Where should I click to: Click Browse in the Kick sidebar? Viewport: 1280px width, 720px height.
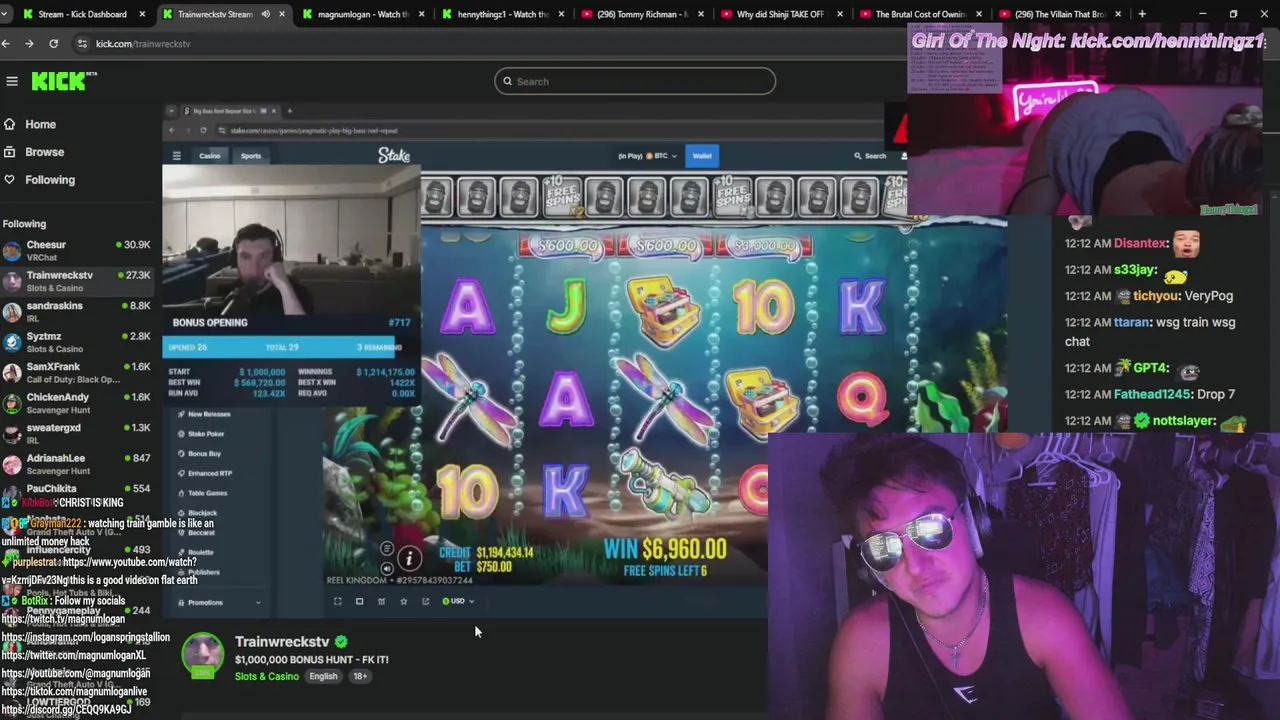pos(45,152)
